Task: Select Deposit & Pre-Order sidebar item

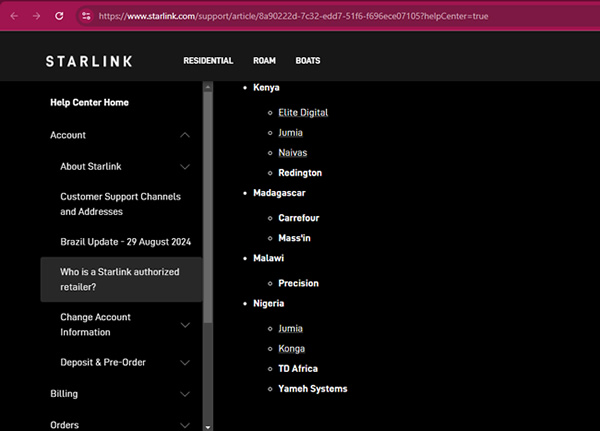Action: point(103,362)
